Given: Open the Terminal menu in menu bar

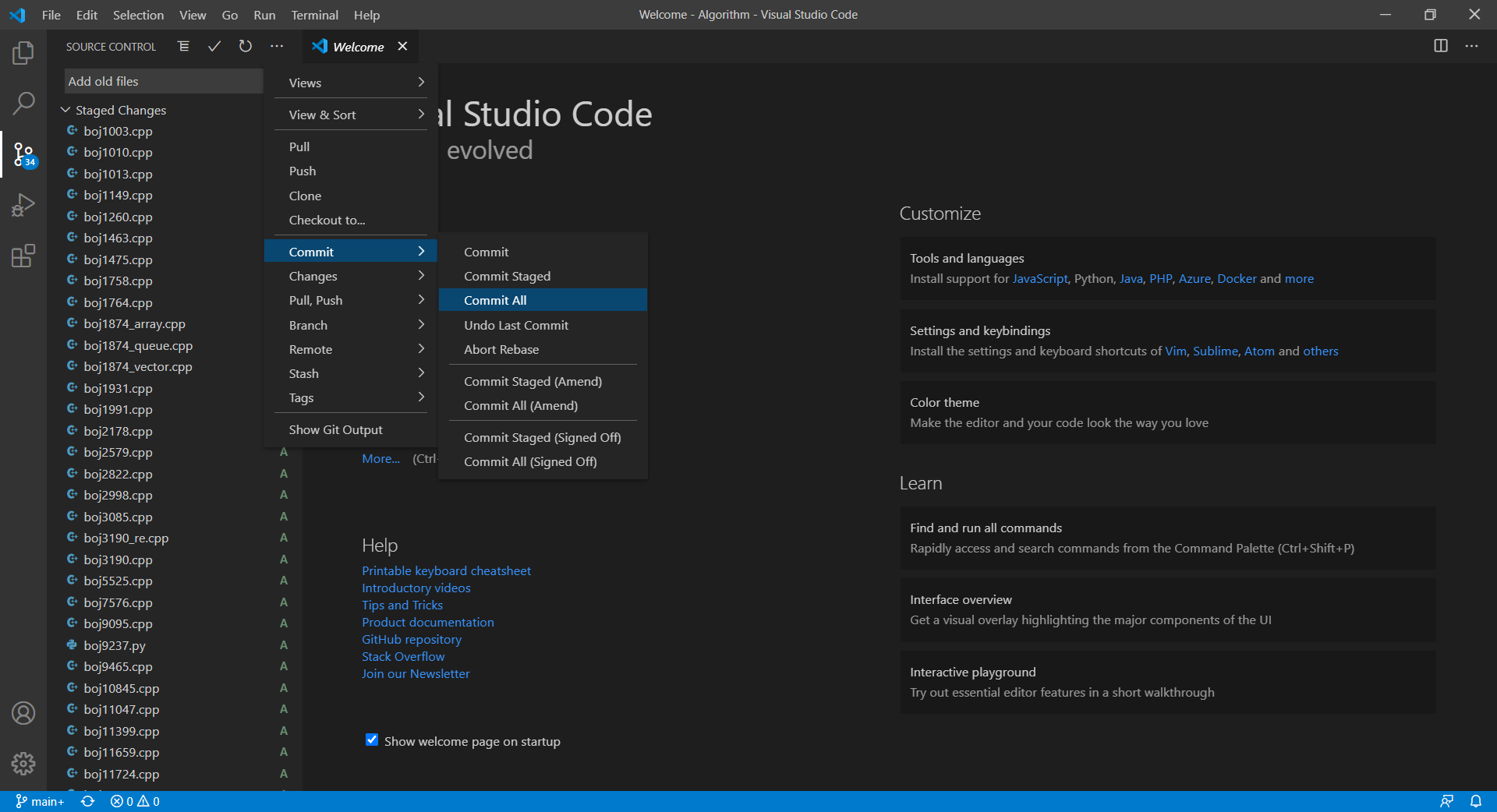Looking at the screenshot, I should pos(314,15).
